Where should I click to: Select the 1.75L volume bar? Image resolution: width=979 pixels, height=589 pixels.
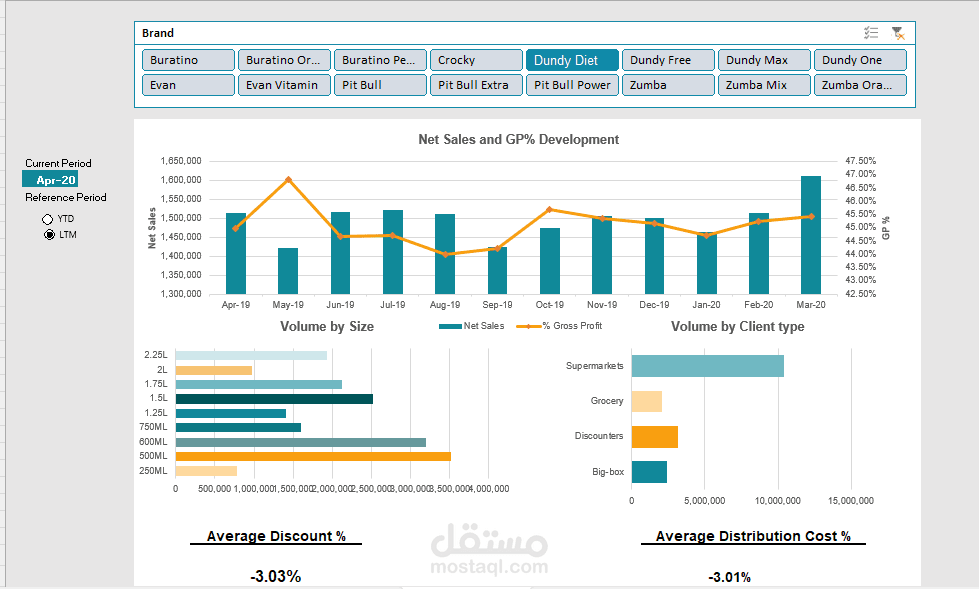tap(258, 384)
